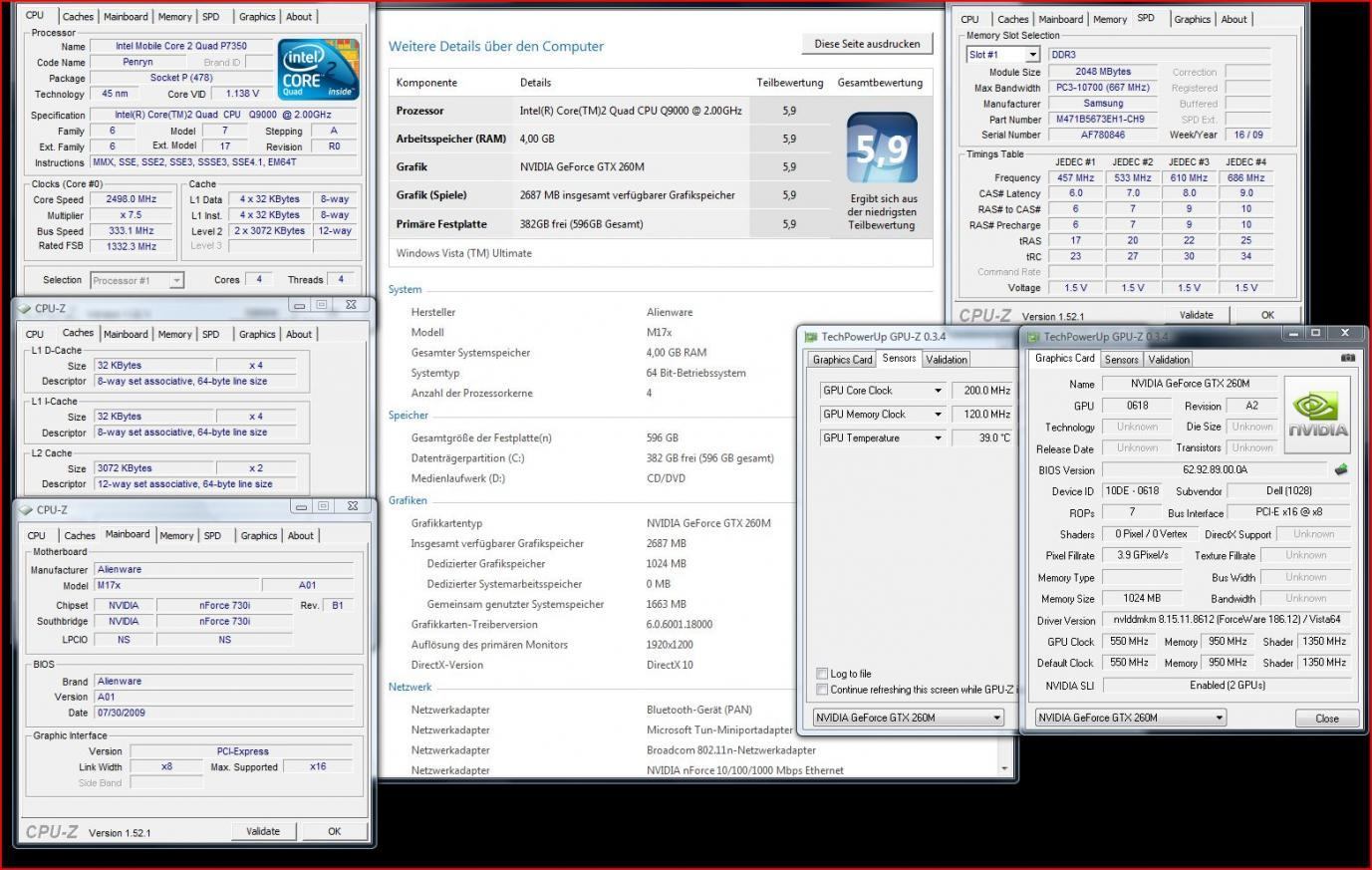Click Validate in the CPU-Z Mainboard window
The width and height of the screenshot is (1372, 870).
tap(263, 831)
